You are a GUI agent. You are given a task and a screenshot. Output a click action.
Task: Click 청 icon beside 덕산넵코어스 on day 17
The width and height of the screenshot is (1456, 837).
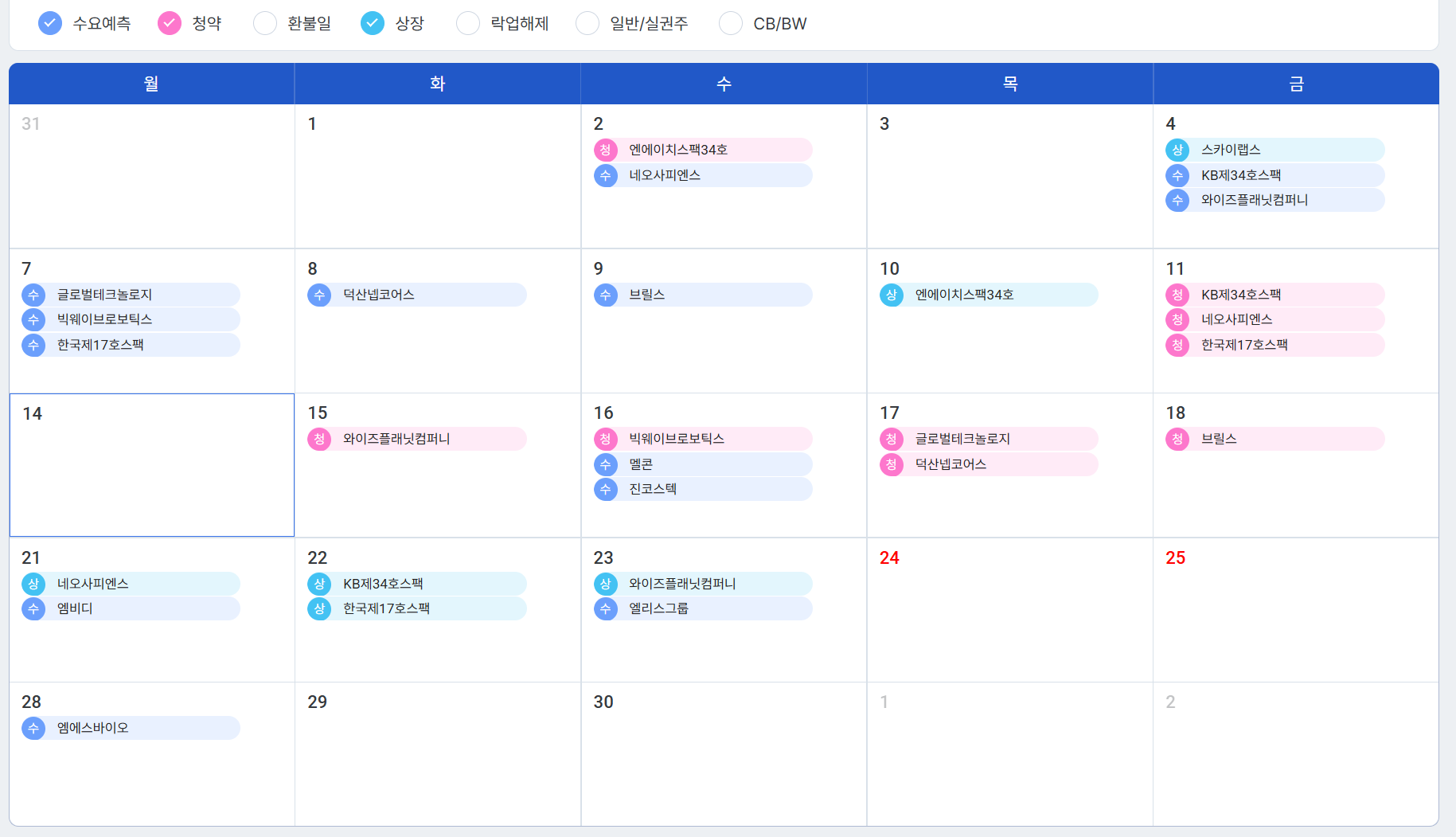[892, 464]
